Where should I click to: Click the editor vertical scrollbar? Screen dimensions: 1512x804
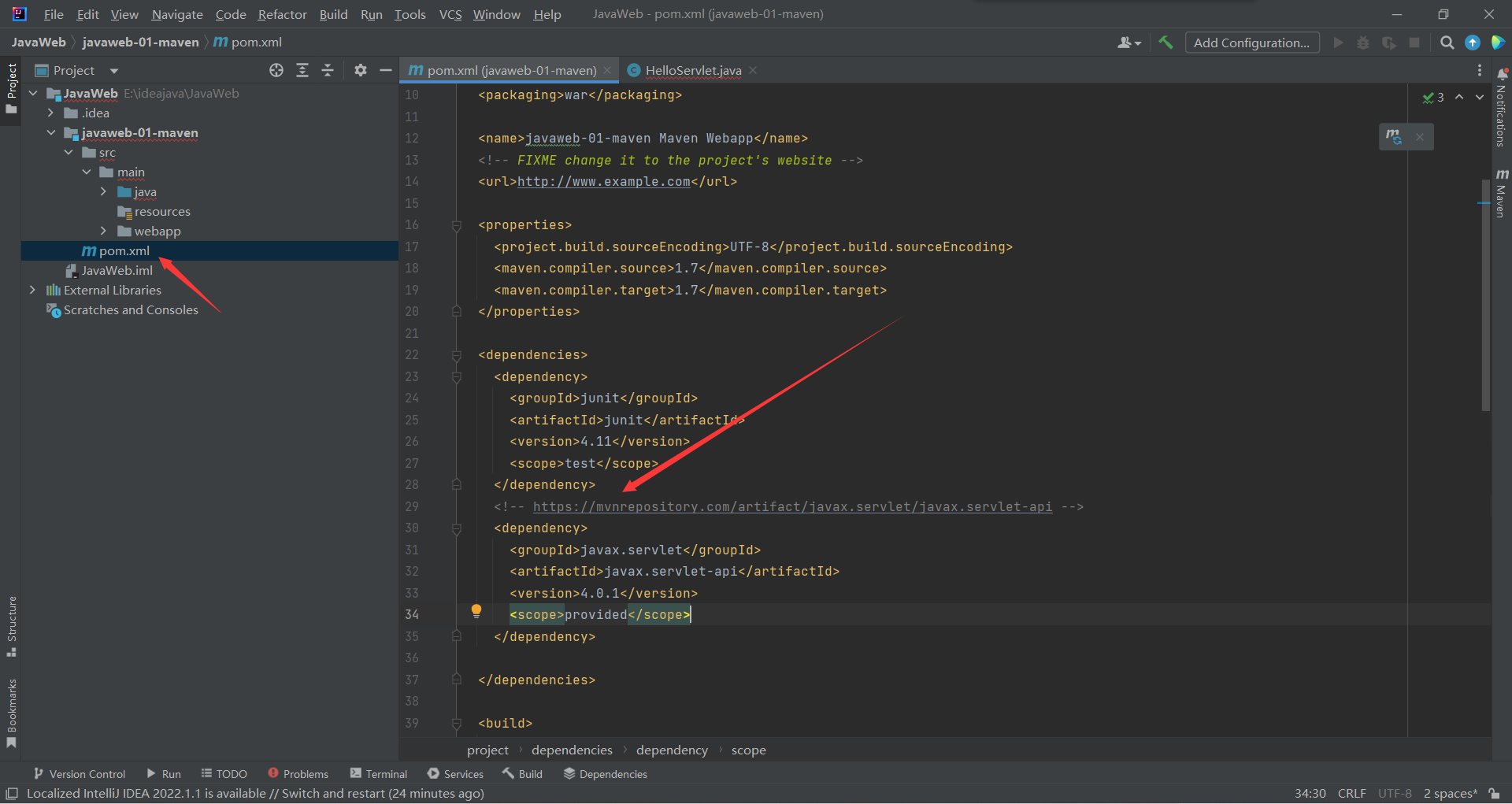(x=1485, y=295)
